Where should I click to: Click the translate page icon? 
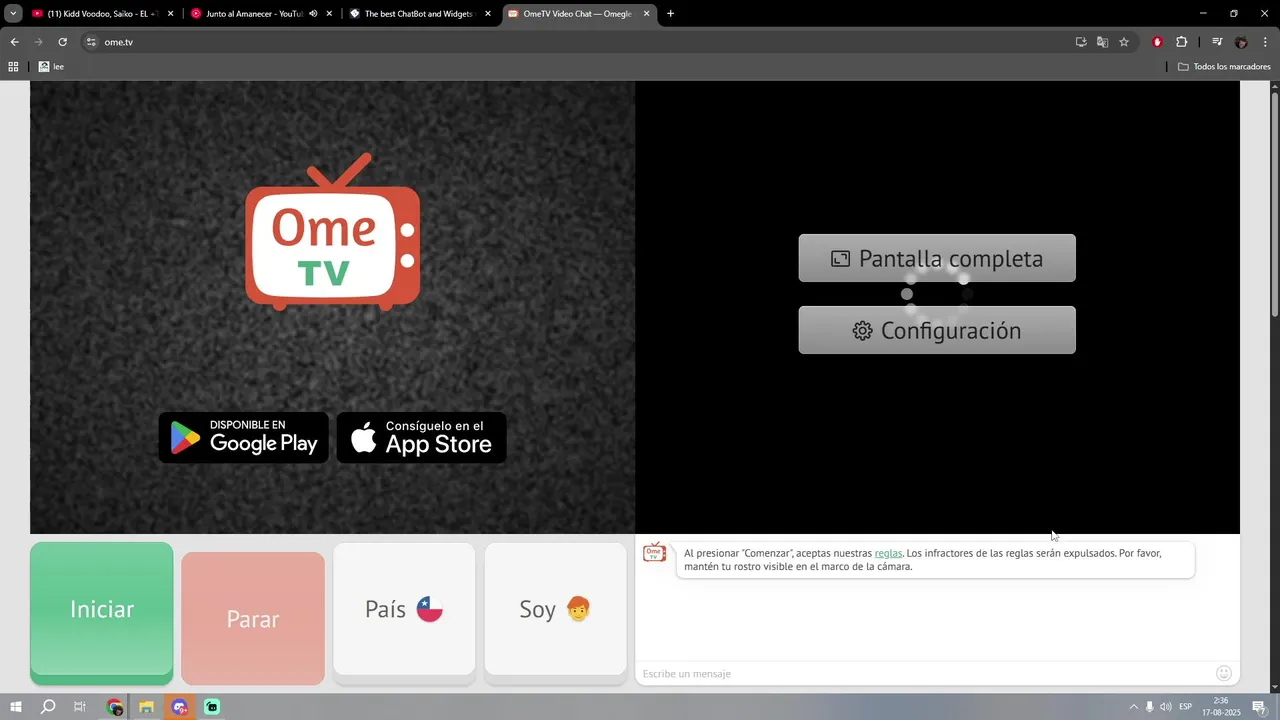[1102, 42]
